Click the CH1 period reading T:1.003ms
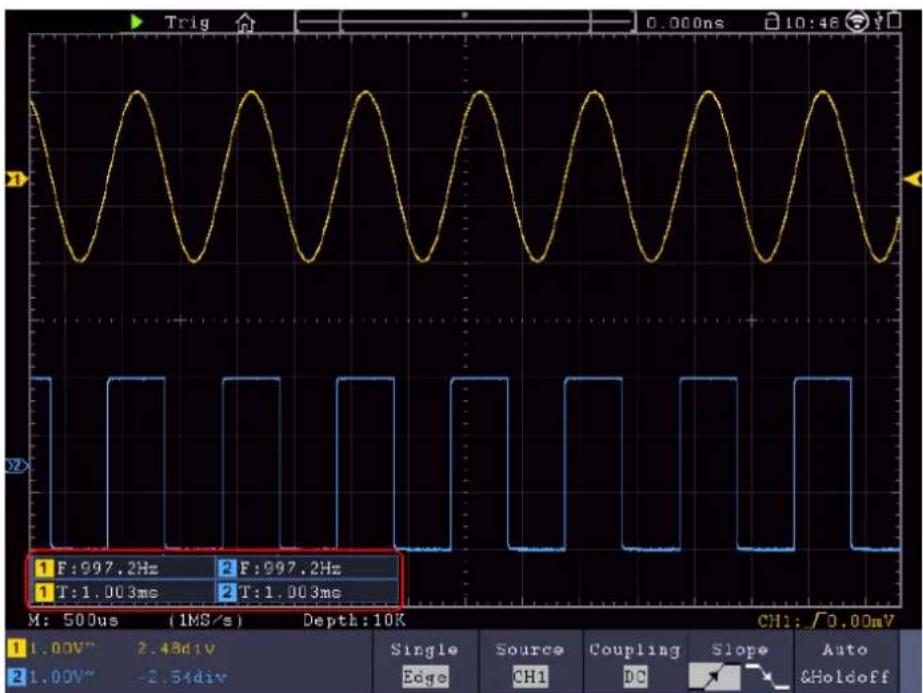The image size is (923, 693). click(107, 592)
